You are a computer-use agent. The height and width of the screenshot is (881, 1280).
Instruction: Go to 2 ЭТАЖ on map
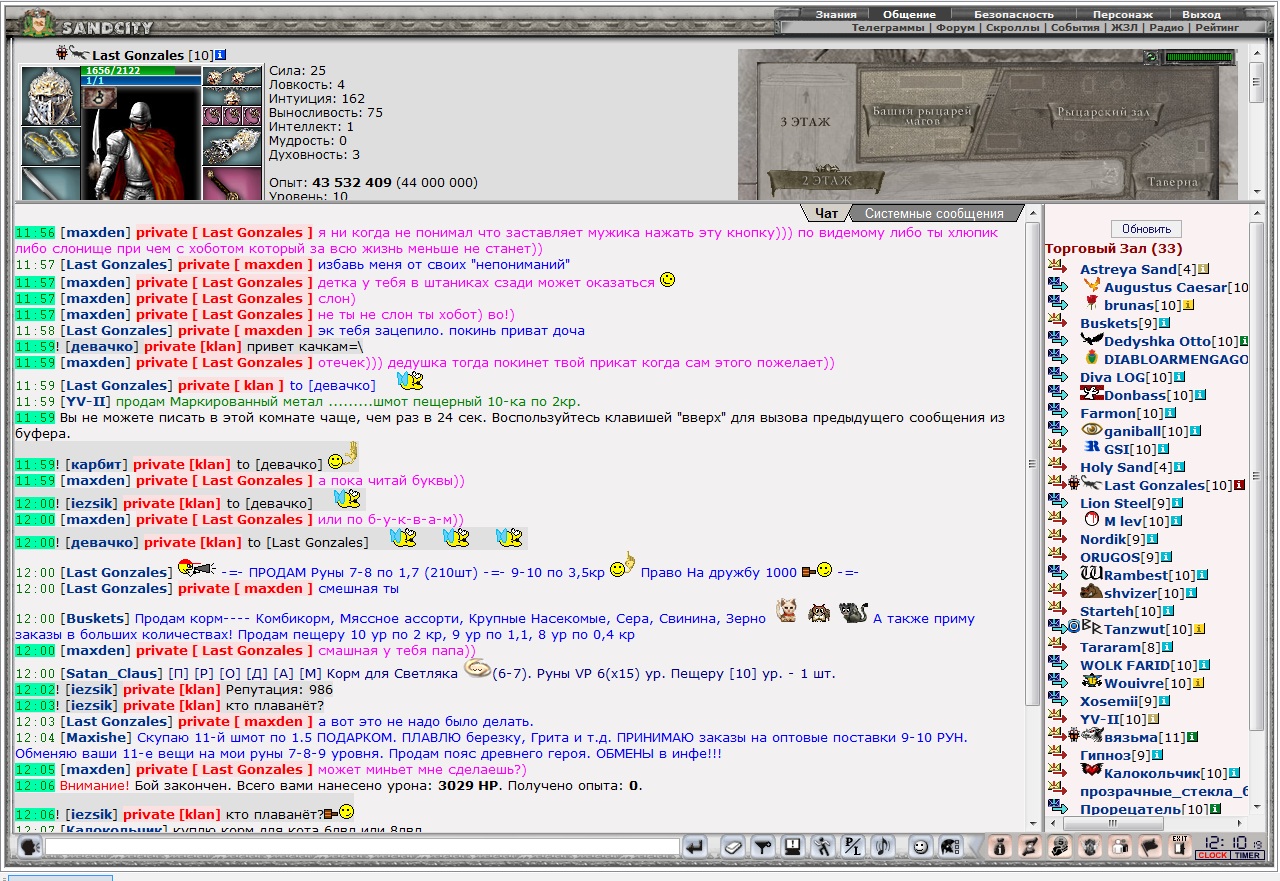point(826,182)
